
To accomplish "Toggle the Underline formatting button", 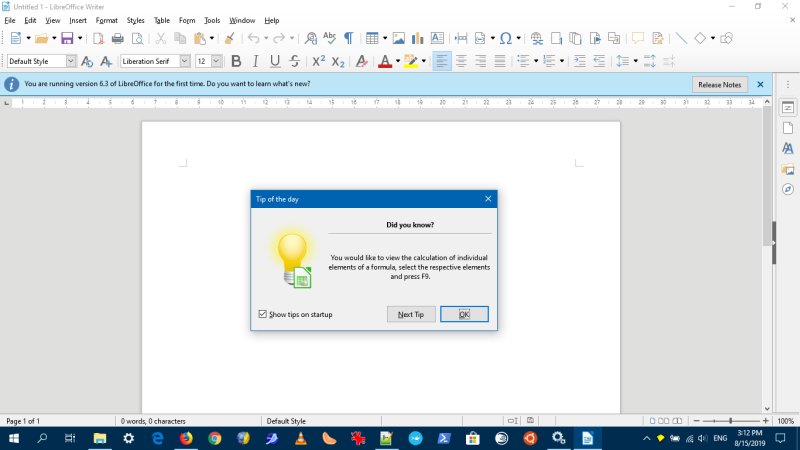I will (x=275, y=61).
